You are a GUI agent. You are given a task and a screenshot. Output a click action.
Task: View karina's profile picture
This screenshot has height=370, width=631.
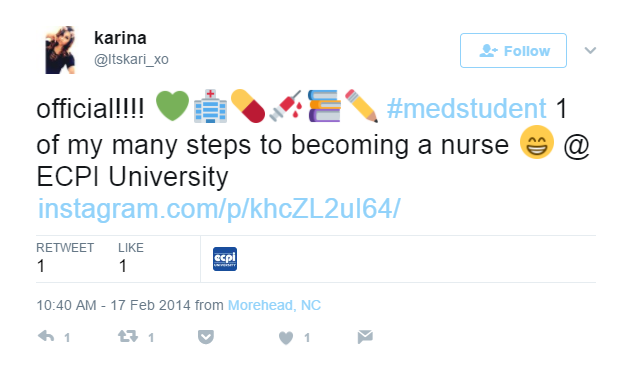point(60,50)
